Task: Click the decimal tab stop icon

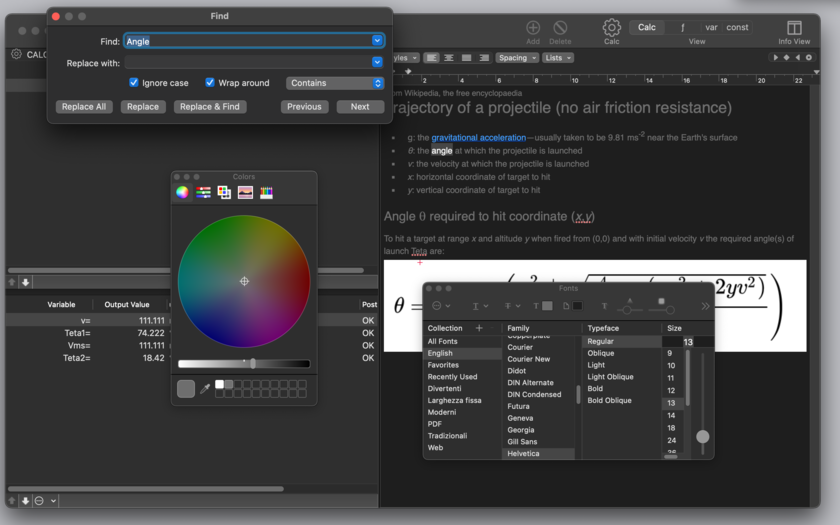Action: click(x=809, y=57)
